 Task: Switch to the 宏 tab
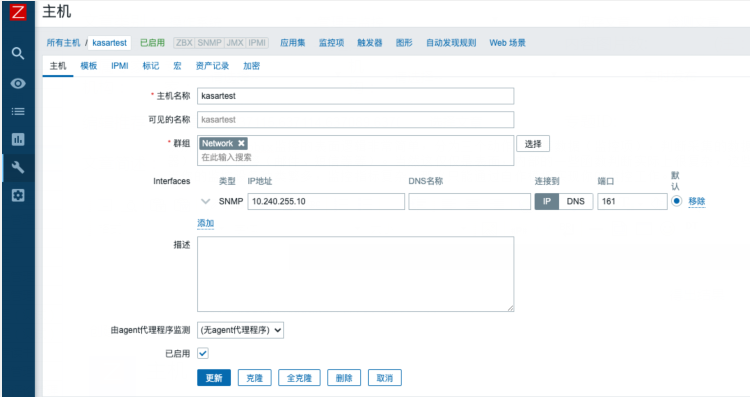[x=177, y=66]
